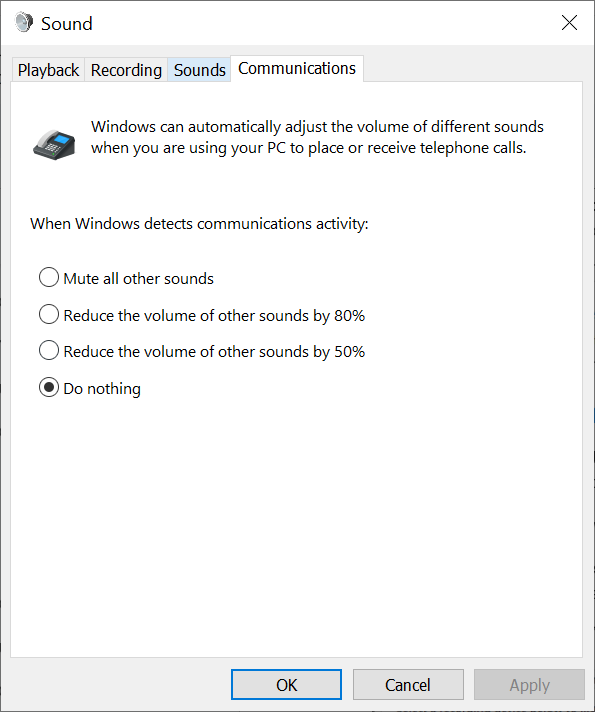Select the Mute all other sounds radio button

click(49, 277)
